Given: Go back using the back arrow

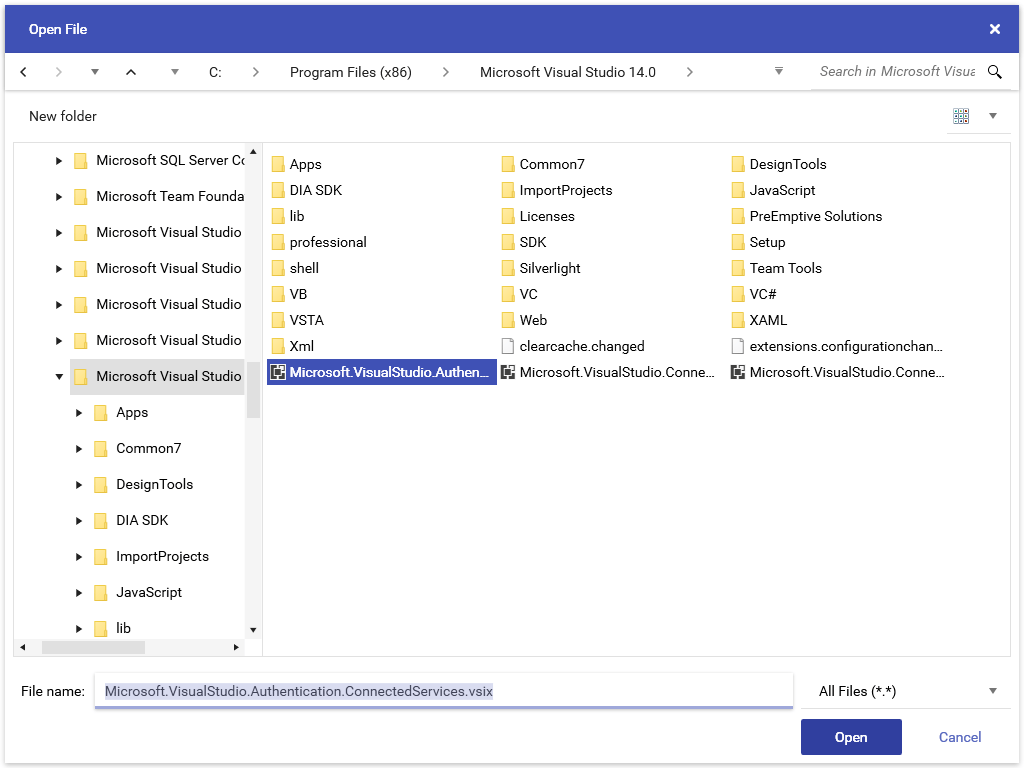Looking at the screenshot, I should (x=24, y=72).
